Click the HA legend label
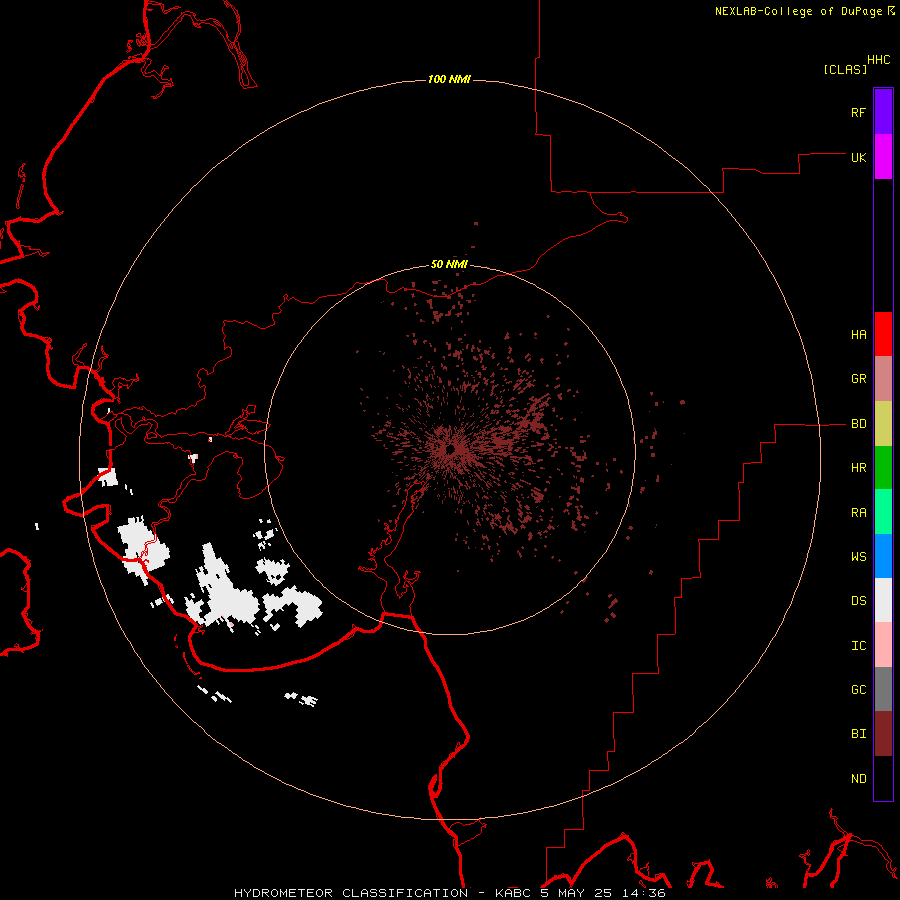900x900 pixels. [x=858, y=335]
